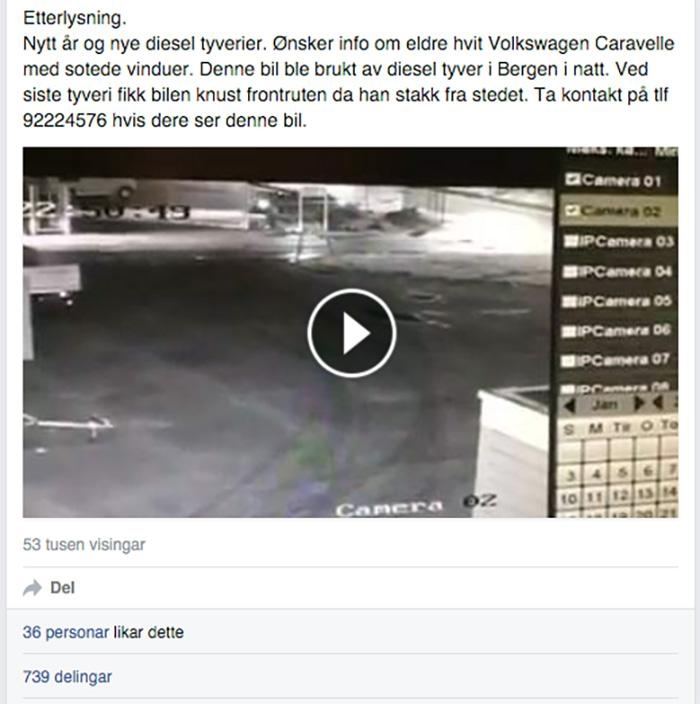Uncheck the Camera 02 checkbox
700x704 pixels.
tap(572, 210)
